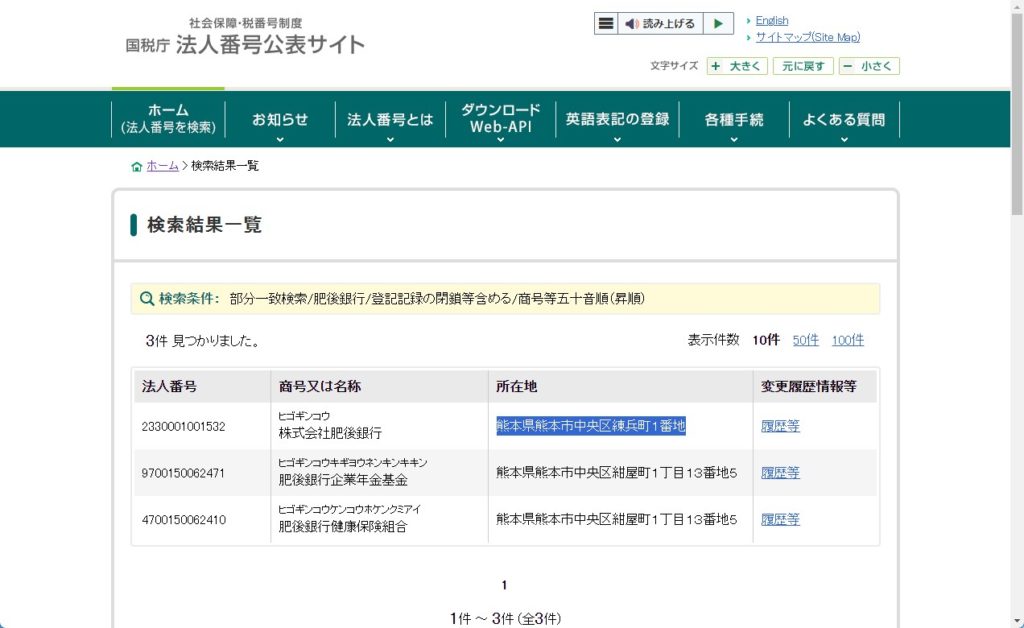Click the home icon in breadcrumb
Image resolution: width=1024 pixels, height=628 pixels.
click(x=137, y=166)
